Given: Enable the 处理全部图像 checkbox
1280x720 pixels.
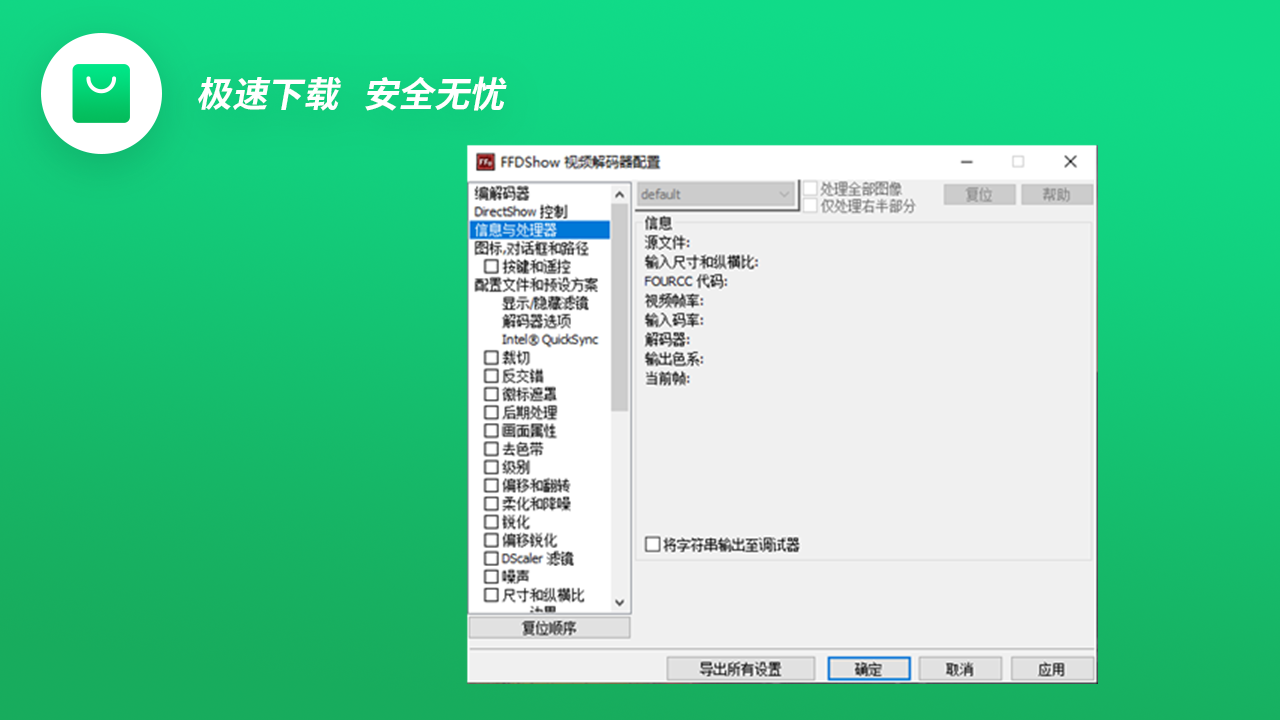Looking at the screenshot, I should [x=812, y=190].
